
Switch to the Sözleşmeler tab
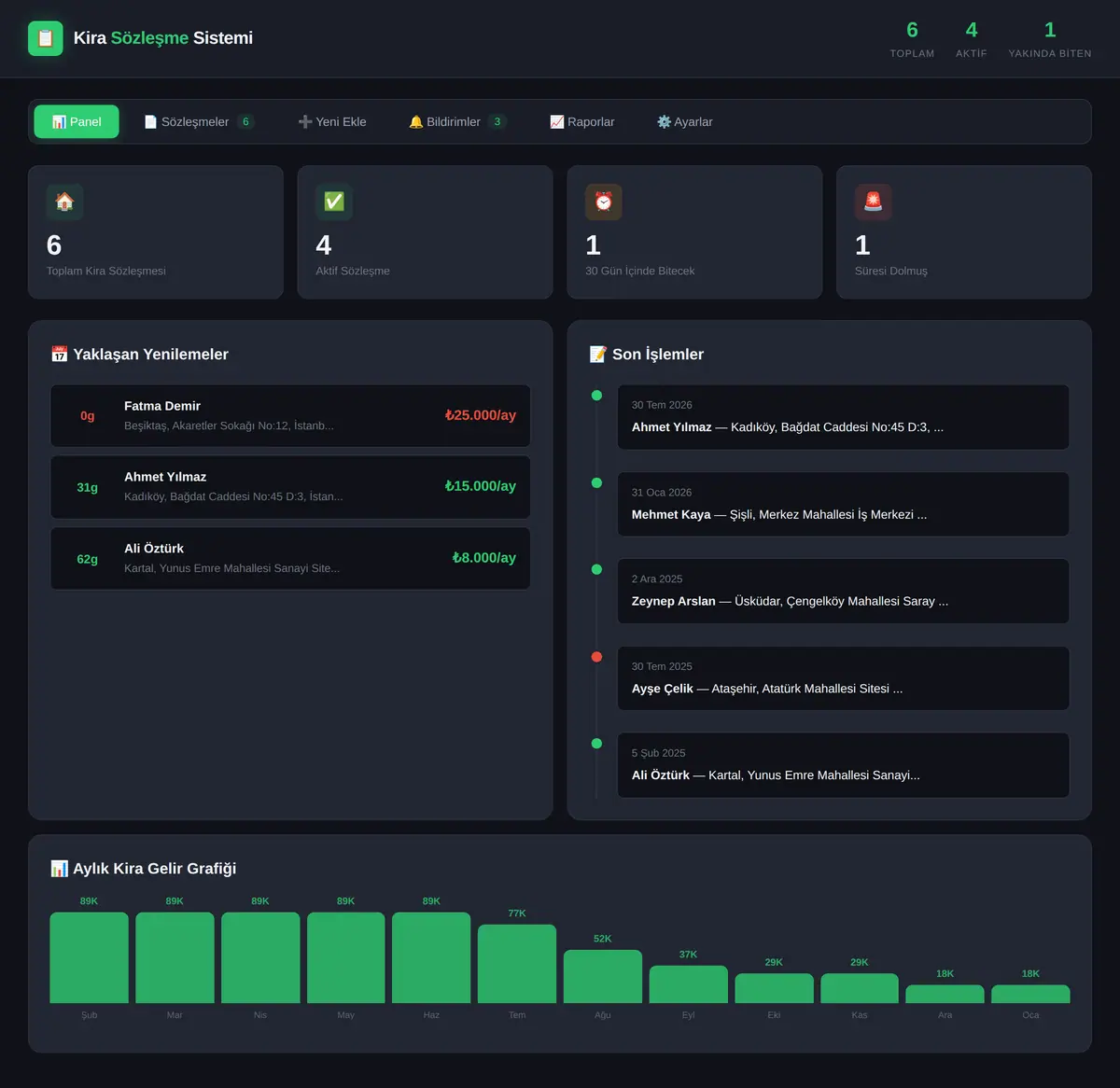pyautogui.click(x=199, y=122)
